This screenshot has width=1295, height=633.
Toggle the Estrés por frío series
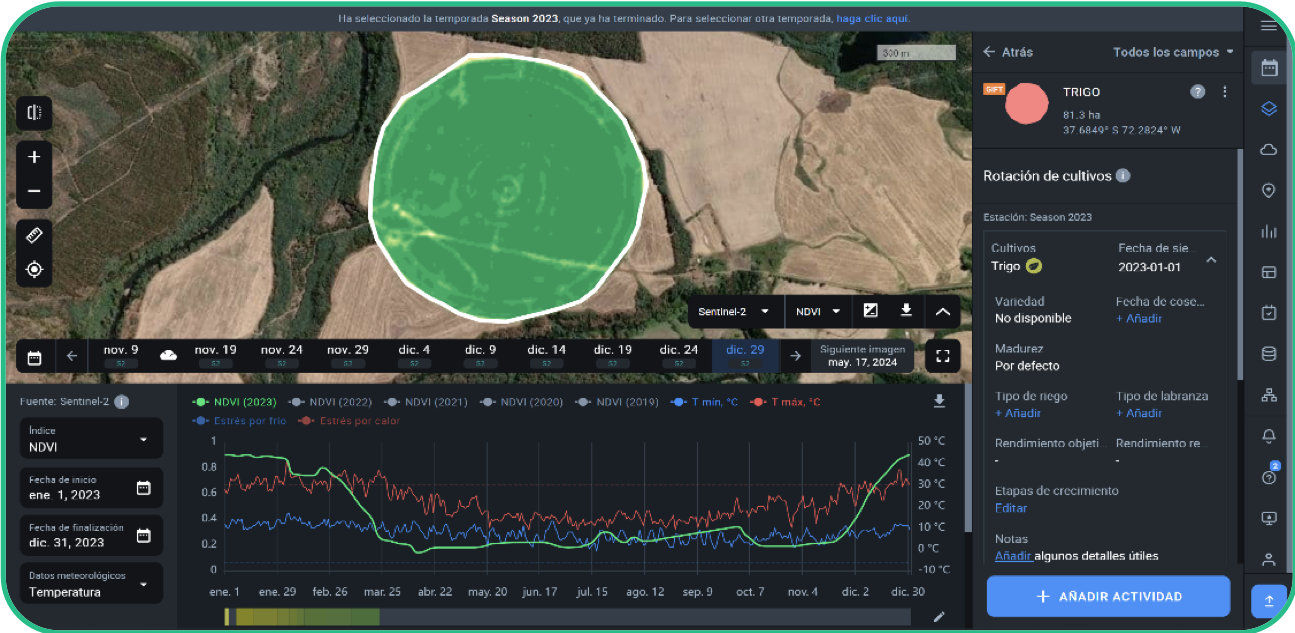(x=247, y=421)
